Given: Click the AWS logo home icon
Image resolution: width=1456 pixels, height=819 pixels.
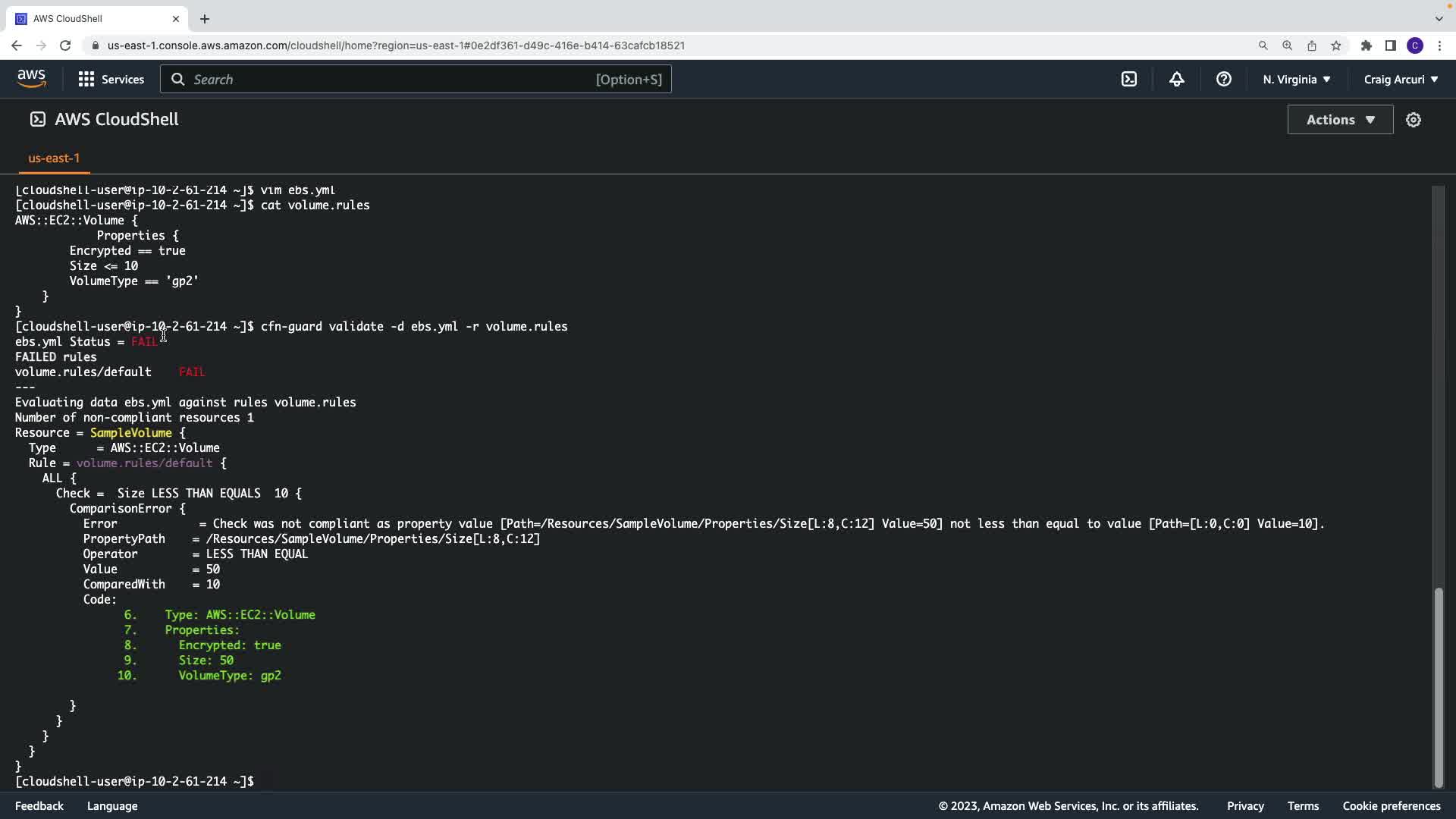Looking at the screenshot, I should [x=31, y=79].
